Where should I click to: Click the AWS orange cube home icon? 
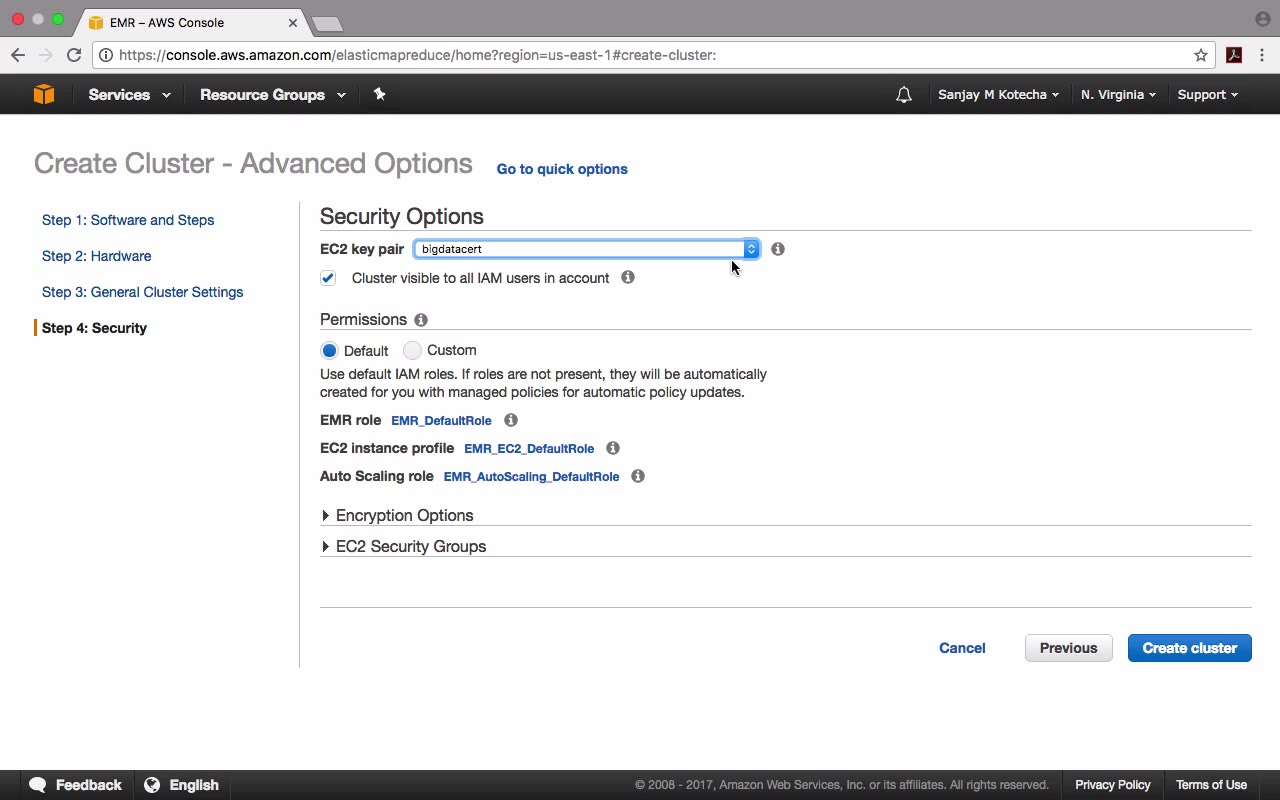(x=44, y=94)
